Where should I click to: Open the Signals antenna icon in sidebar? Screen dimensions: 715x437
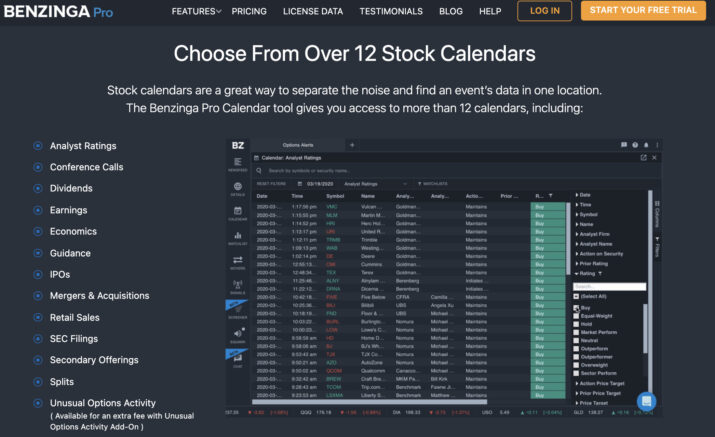238,286
